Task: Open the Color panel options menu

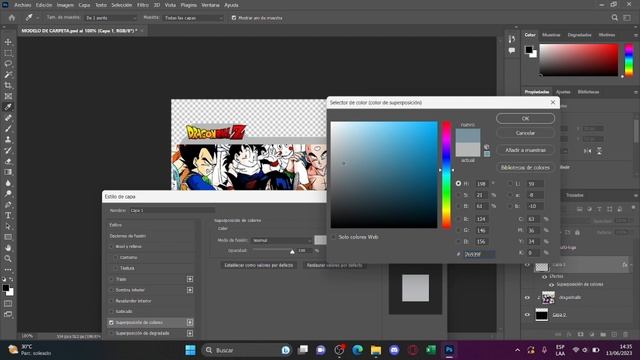Action: tap(636, 35)
